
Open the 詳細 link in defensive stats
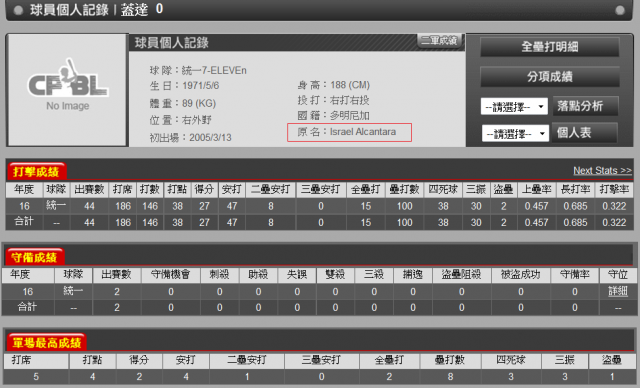pyautogui.click(x=618, y=291)
